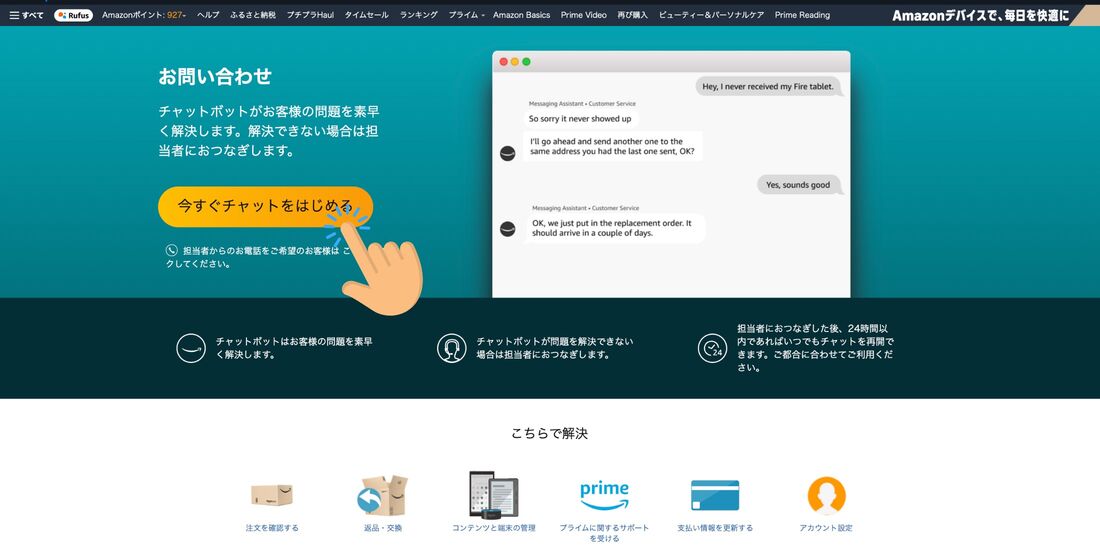Click the こちらで解決 heading text
1100x550 pixels.
tap(550, 434)
